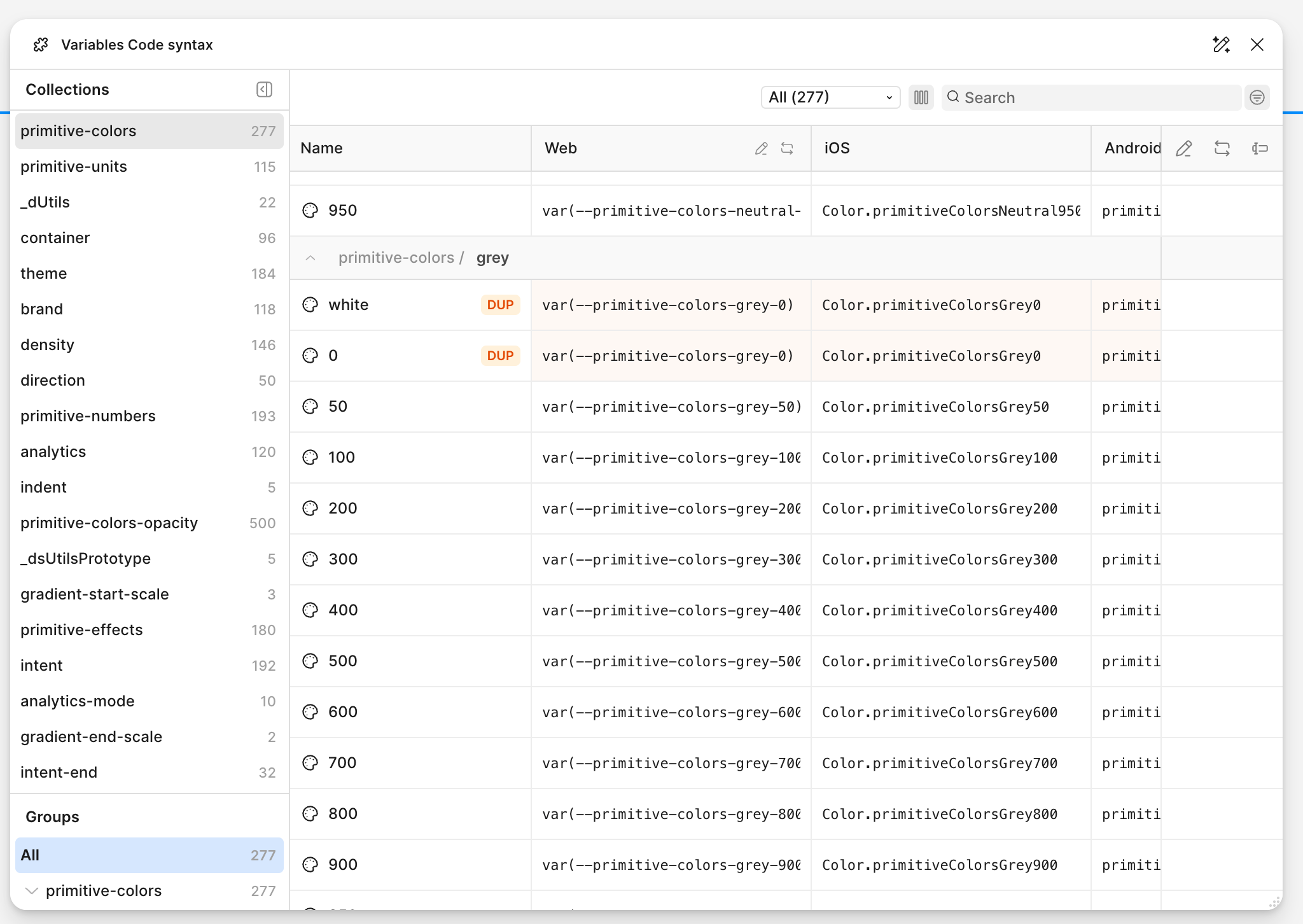The height and width of the screenshot is (924, 1303).
Task: Click iOS value Color.primitiveColorsNeutral950
Action: tap(951, 211)
